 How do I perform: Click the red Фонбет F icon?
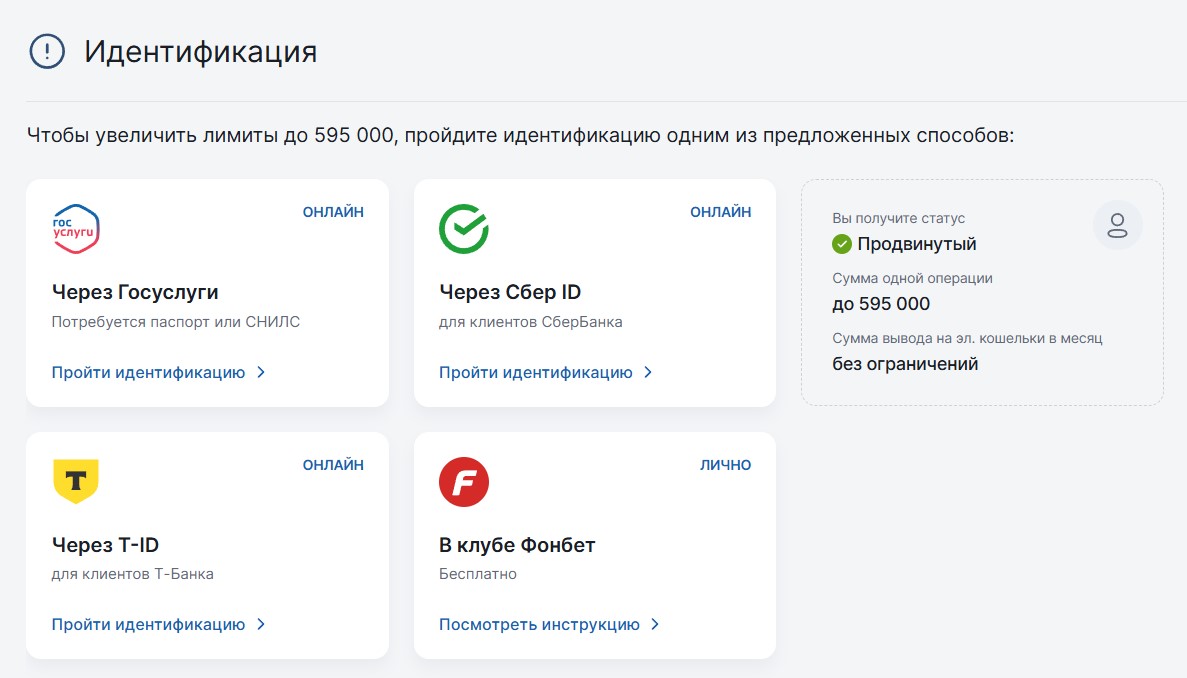coord(462,481)
